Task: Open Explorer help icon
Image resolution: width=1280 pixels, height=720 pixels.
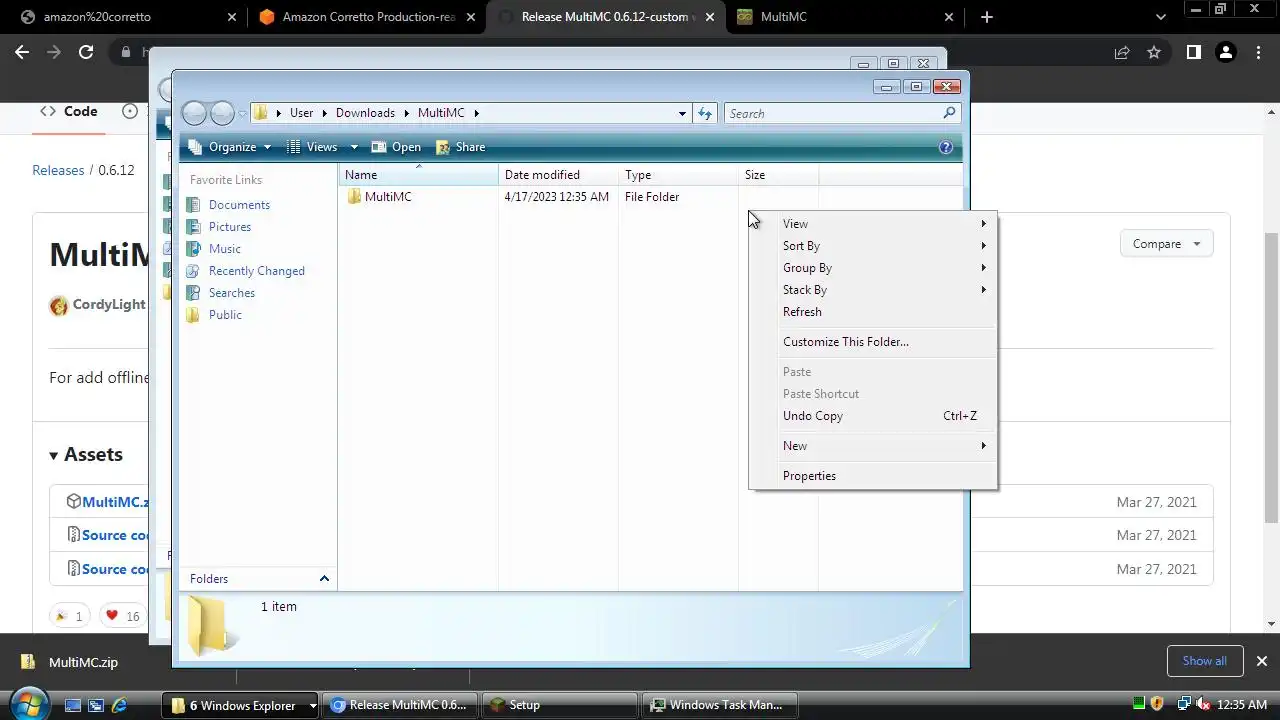Action: pyautogui.click(x=946, y=147)
